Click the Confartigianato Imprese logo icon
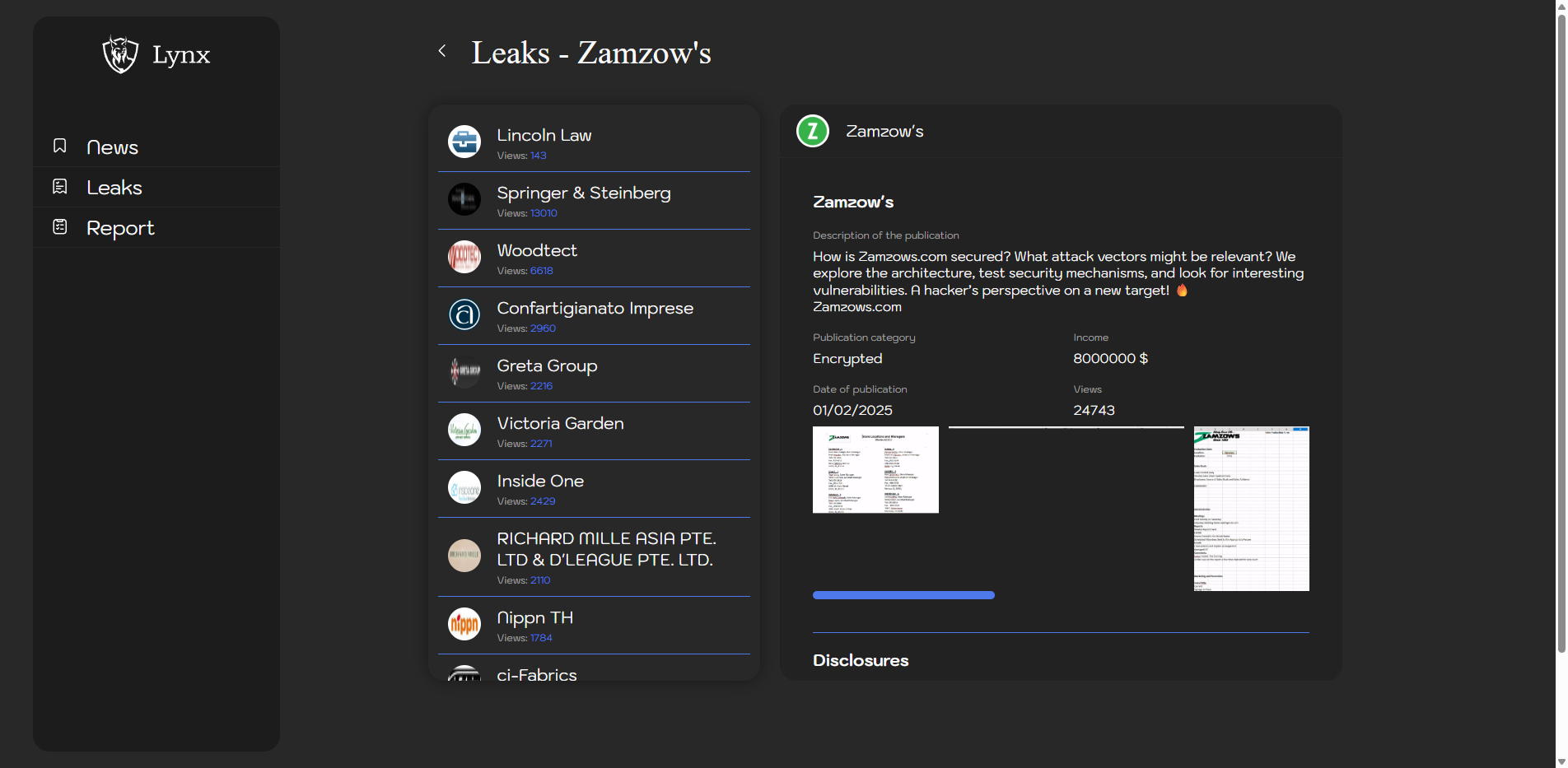 [x=464, y=314]
